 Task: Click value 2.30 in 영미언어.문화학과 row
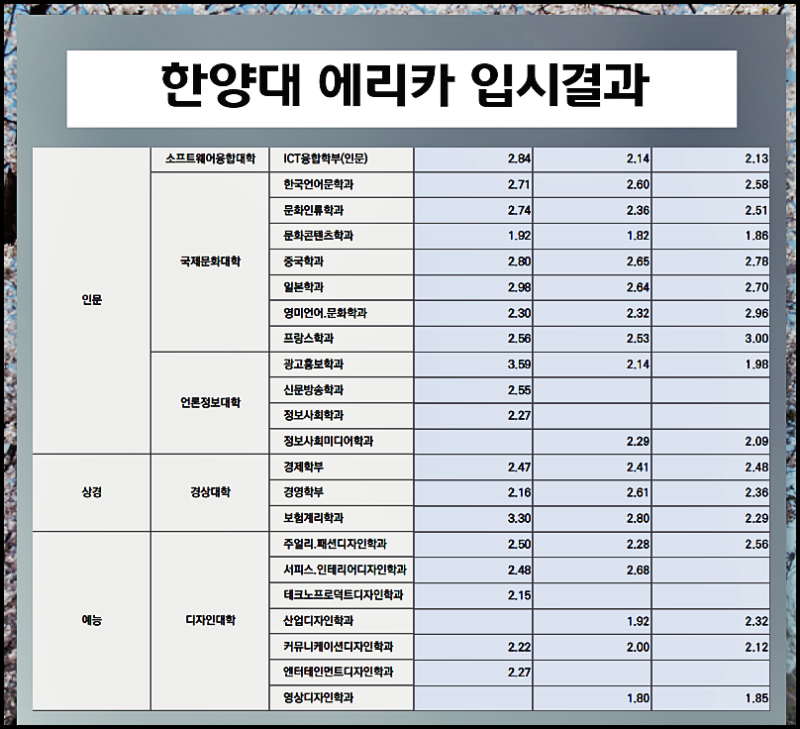pos(519,313)
